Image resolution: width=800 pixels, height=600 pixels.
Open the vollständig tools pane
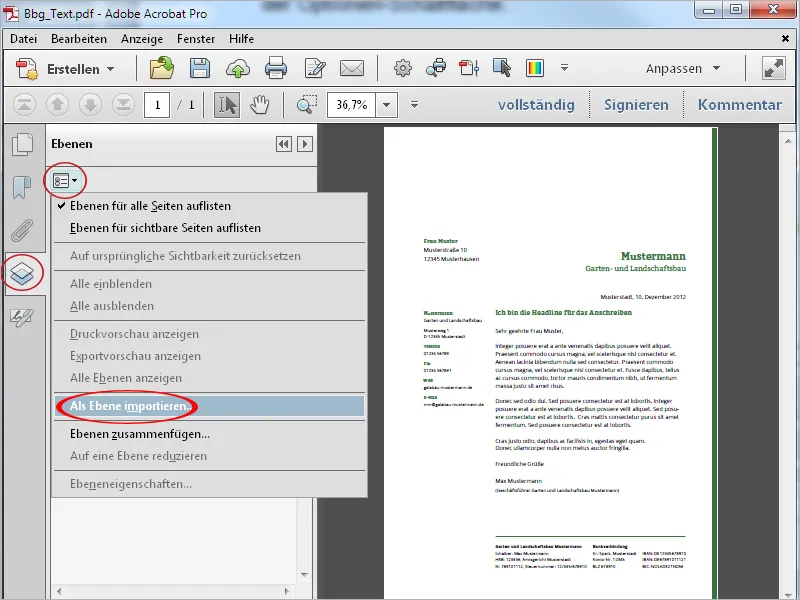pos(536,105)
